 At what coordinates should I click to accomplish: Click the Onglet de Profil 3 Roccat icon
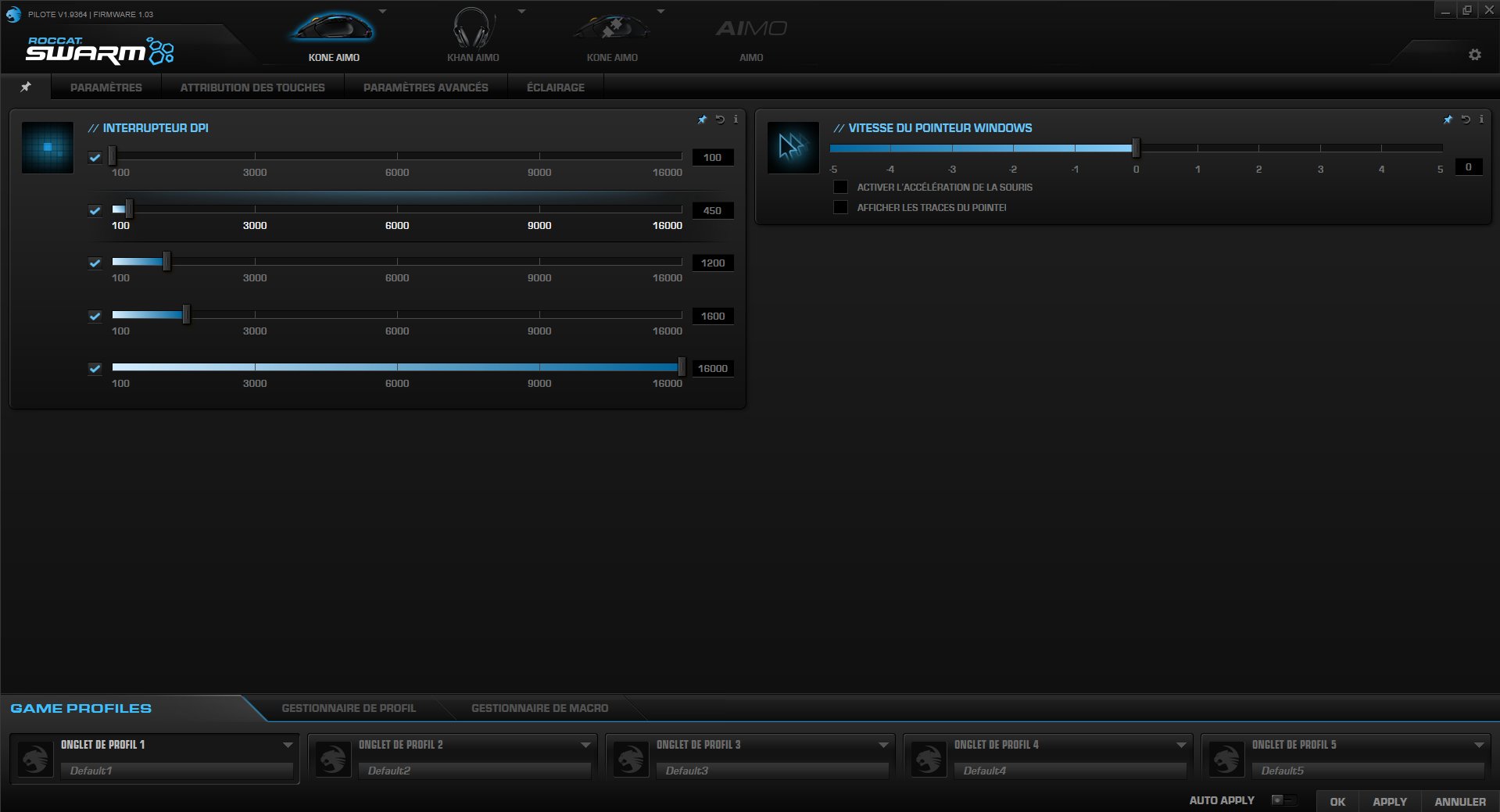point(631,759)
